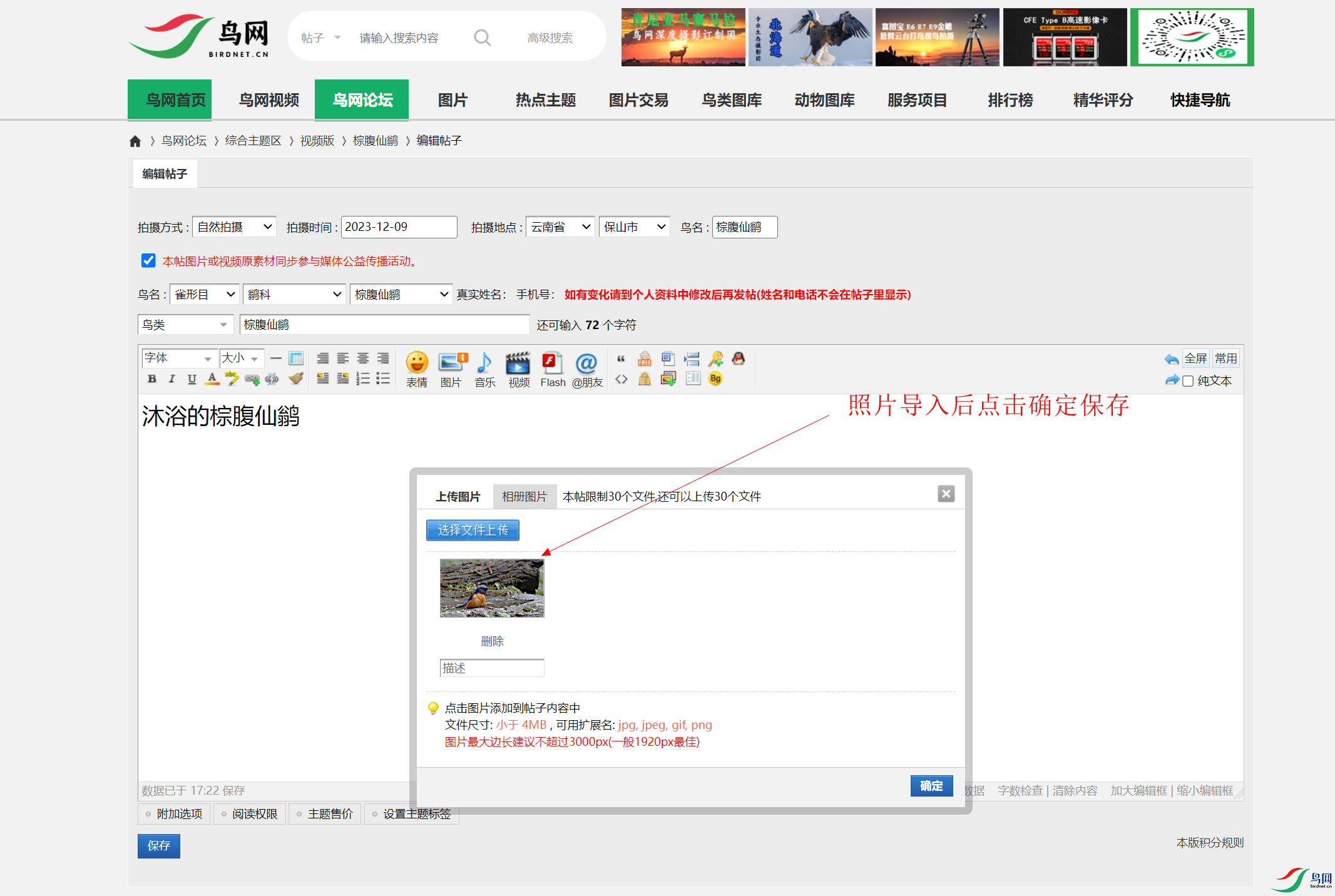Select the 附加选项 option
1335x896 pixels.
(174, 814)
